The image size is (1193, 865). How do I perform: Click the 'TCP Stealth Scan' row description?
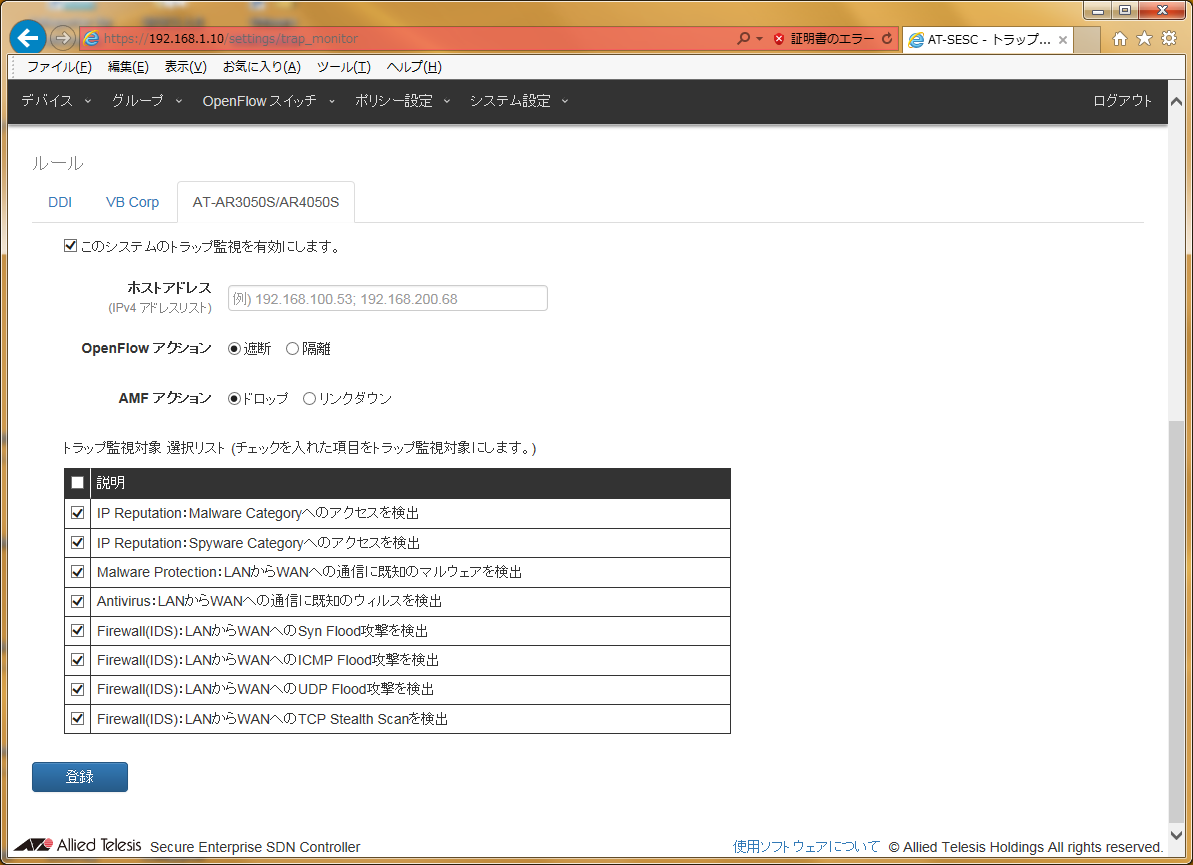coord(272,719)
